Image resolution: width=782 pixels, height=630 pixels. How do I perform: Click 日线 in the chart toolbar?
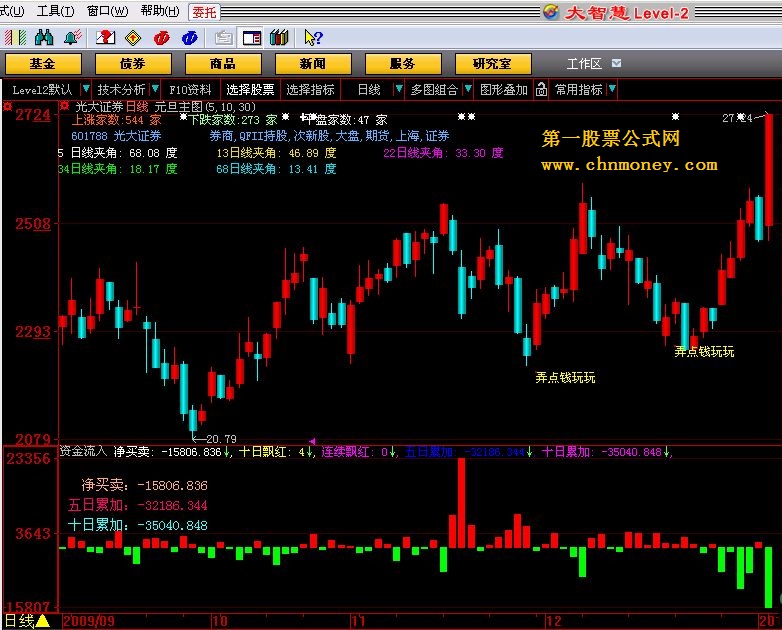tap(369, 90)
